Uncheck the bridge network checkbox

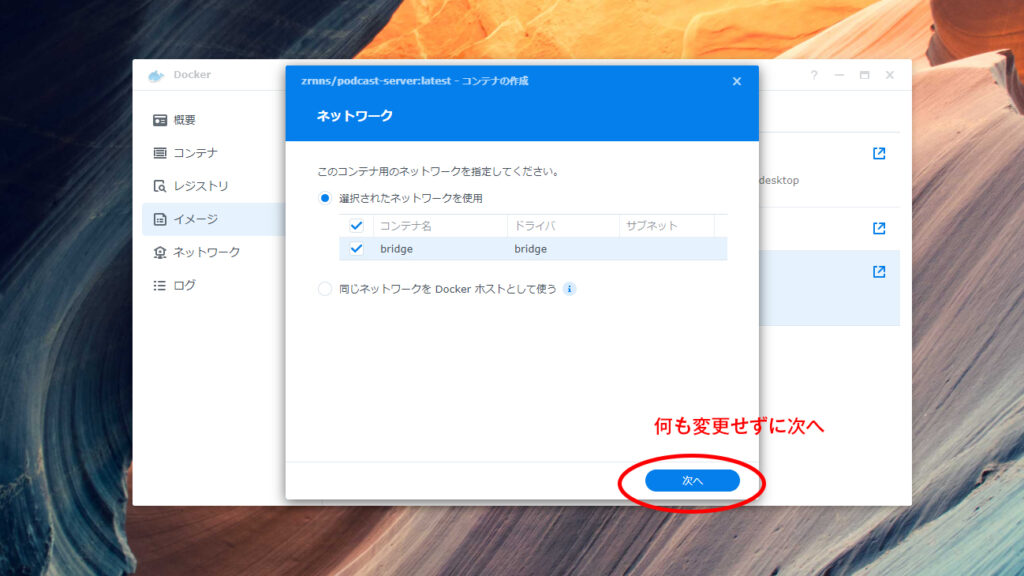(x=356, y=249)
